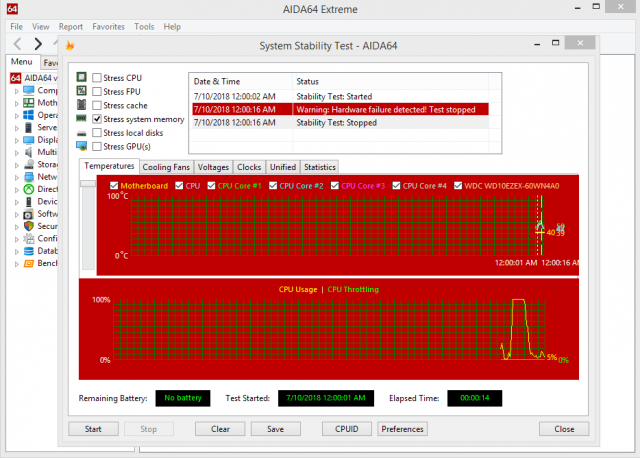Expand the Network tree node arrow
This screenshot has height=458, width=640.
pos(17,177)
